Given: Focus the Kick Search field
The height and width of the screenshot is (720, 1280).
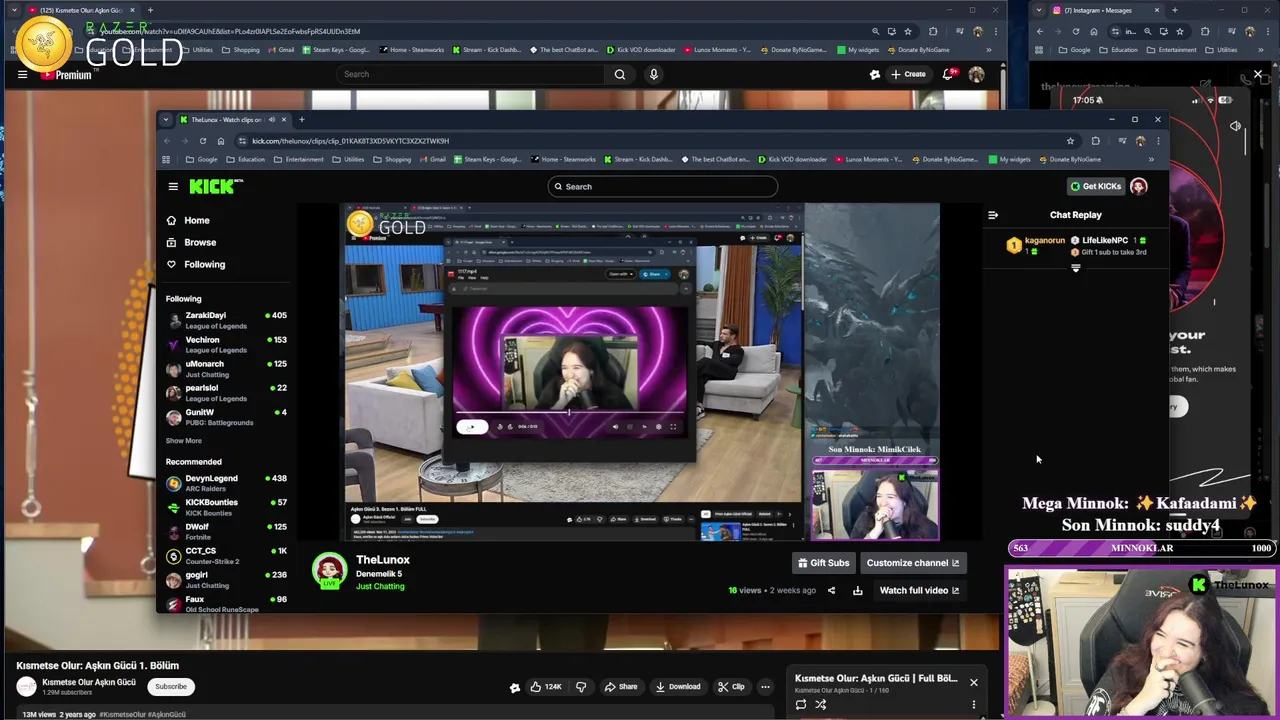Looking at the screenshot, I should point(662,186).
